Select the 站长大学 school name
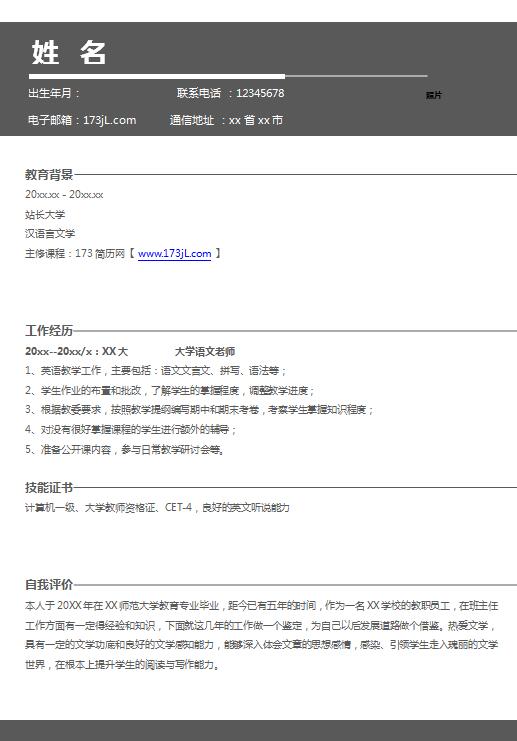This screenshot has height=741, width=517. click(x=45, y=215)
